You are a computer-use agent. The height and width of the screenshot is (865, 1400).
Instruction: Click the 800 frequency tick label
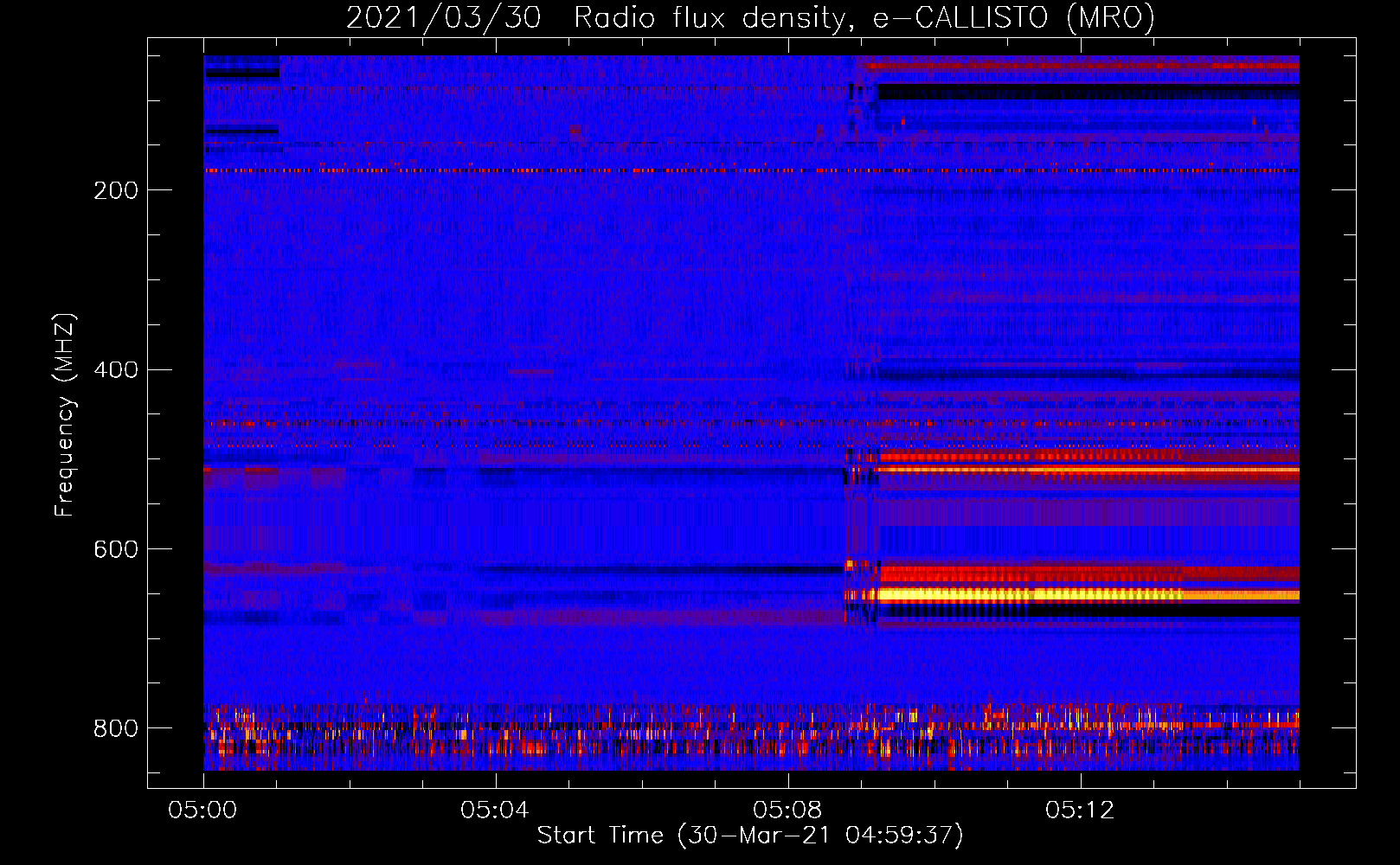click(116, 728)
